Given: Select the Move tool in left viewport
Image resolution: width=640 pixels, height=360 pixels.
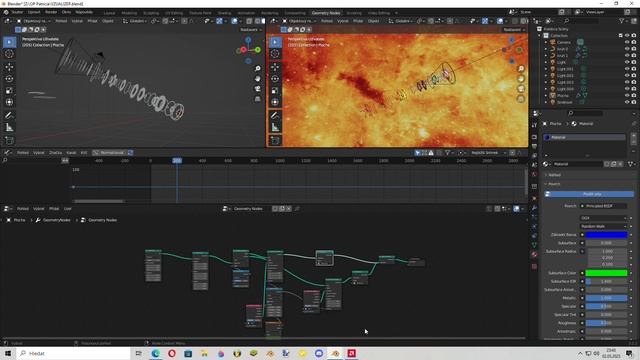Looking at the screenshot, I should tap(9, 67).
